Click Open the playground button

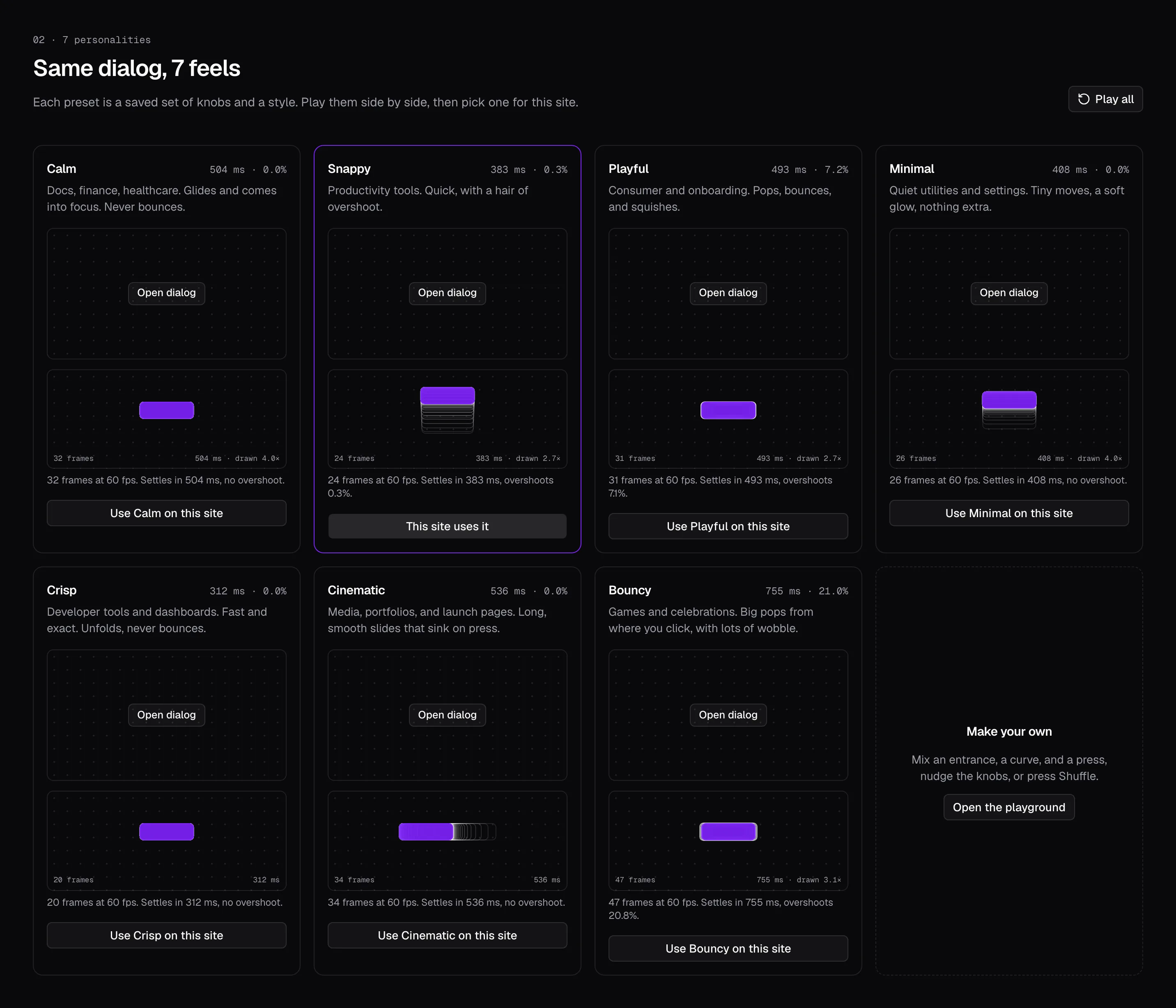point(1009,808)
